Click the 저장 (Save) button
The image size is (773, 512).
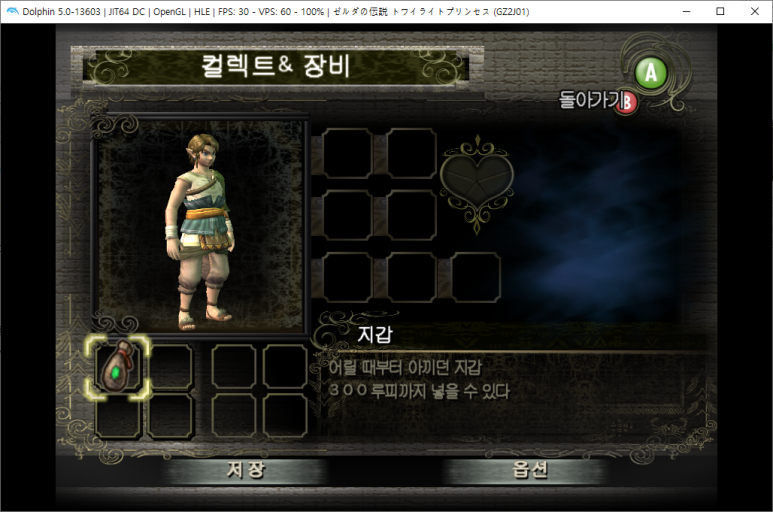pos(246,470)
